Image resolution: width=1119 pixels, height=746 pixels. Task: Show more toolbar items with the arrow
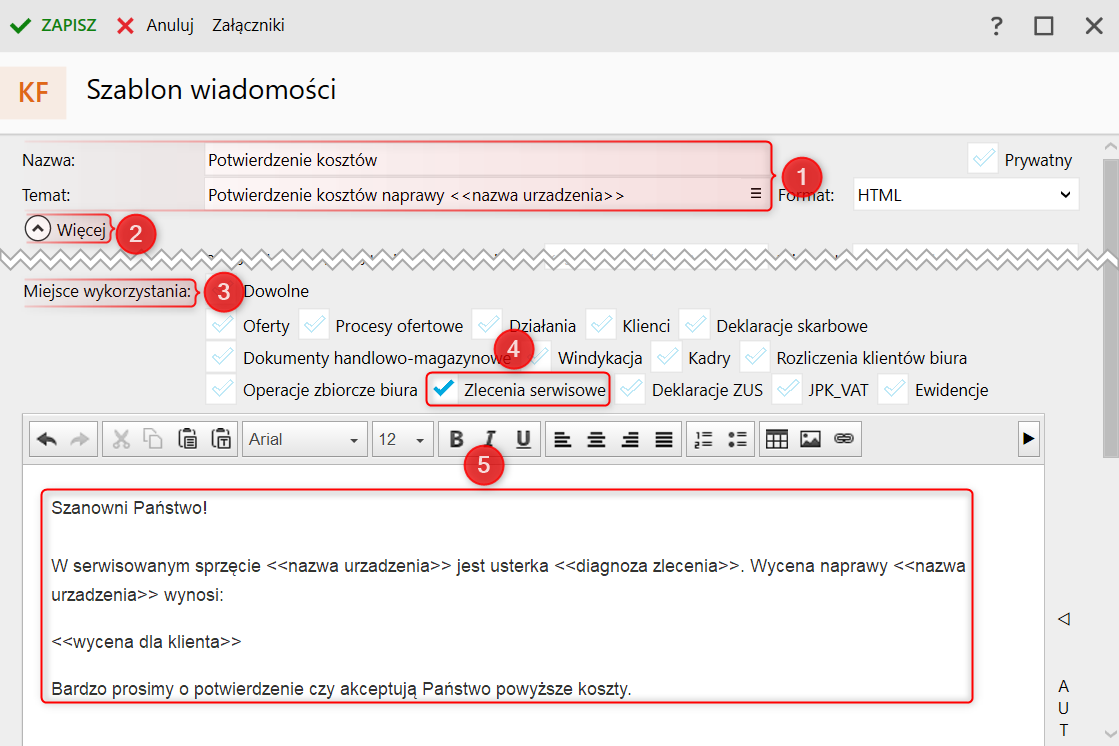point(1028,438)
